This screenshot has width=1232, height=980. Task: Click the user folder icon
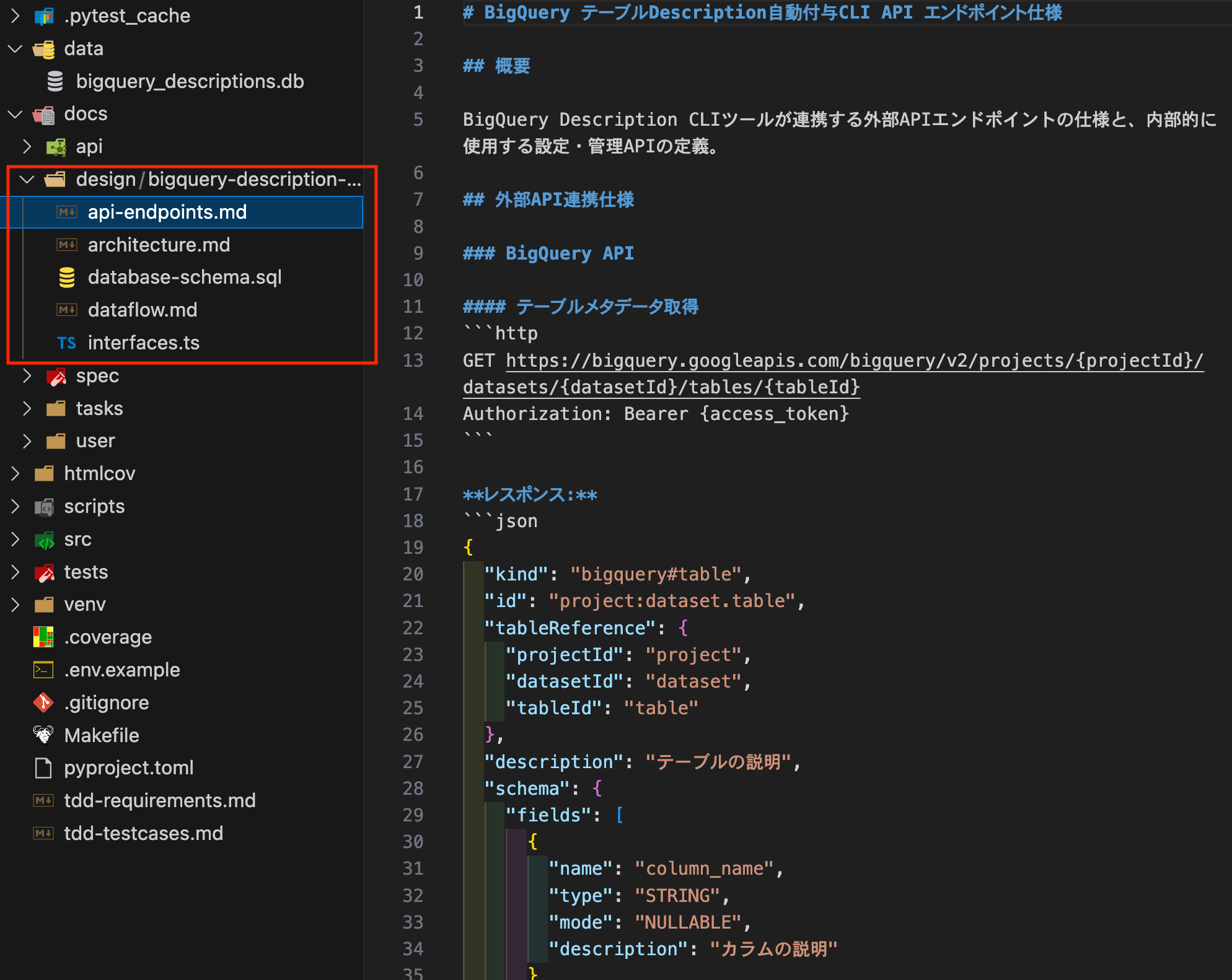point(56,441)
